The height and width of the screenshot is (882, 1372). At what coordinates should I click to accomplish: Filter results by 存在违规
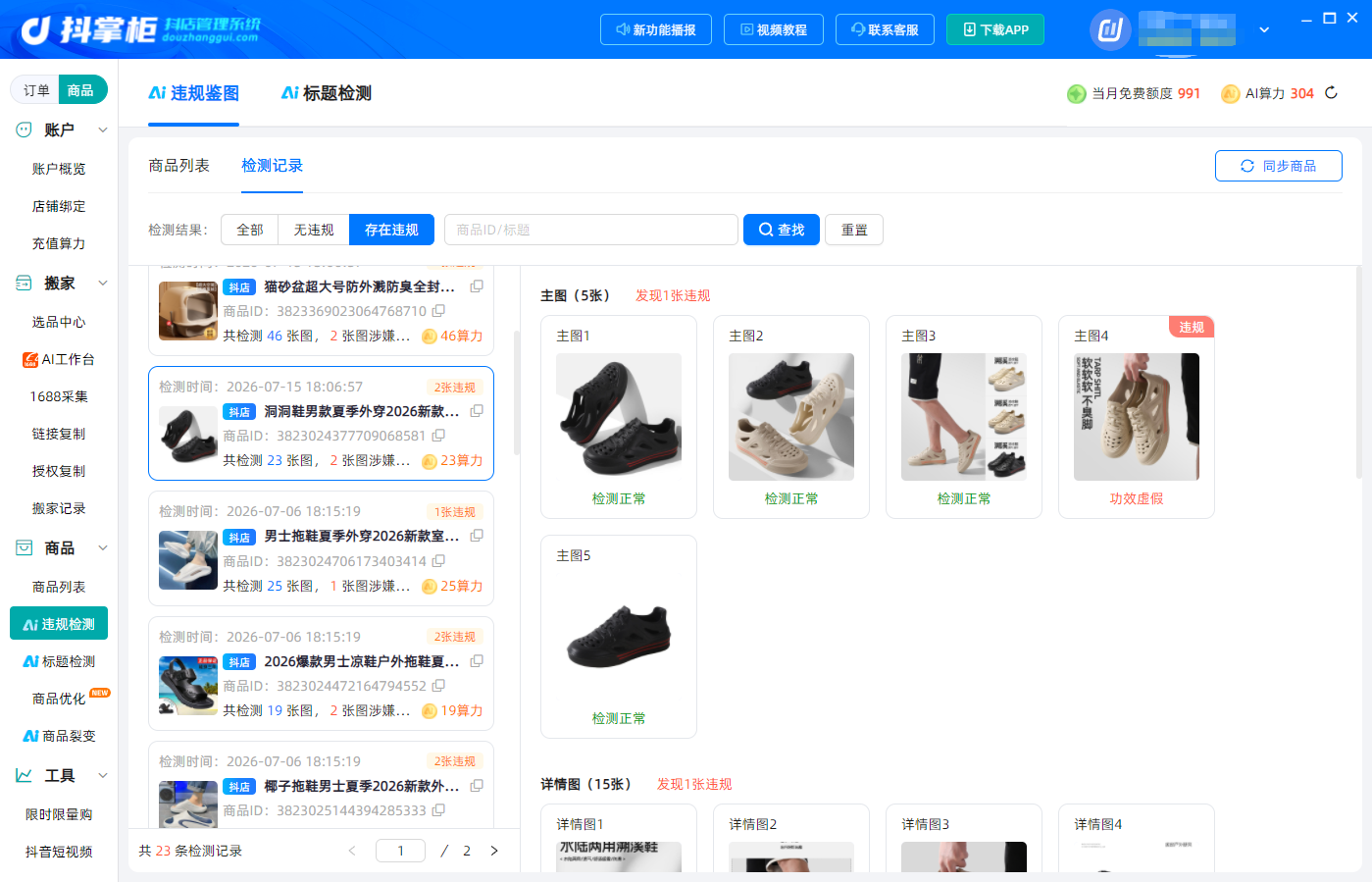point(391,230)
